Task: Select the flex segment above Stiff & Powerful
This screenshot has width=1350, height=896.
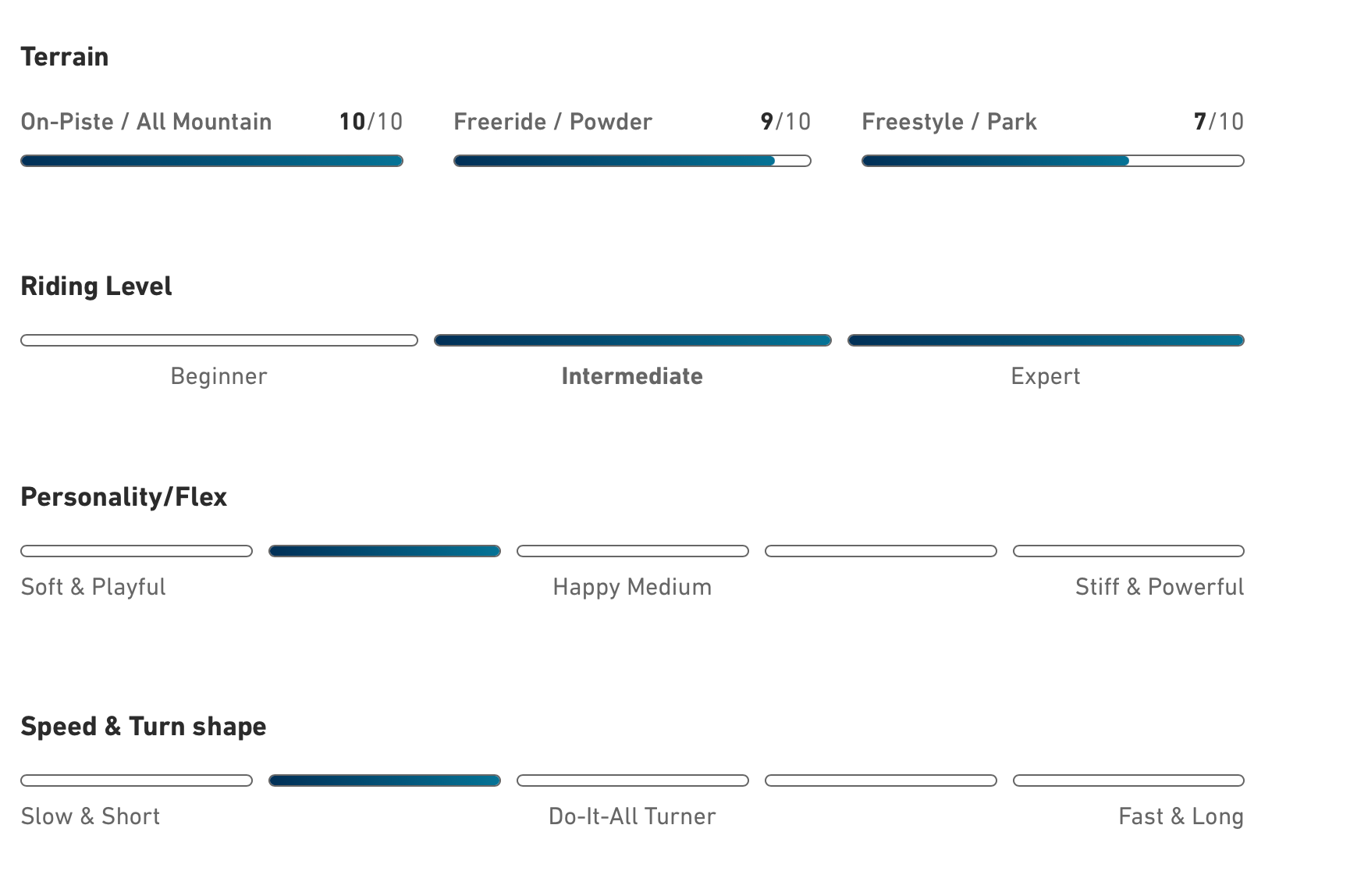Action: [1128, 551]
